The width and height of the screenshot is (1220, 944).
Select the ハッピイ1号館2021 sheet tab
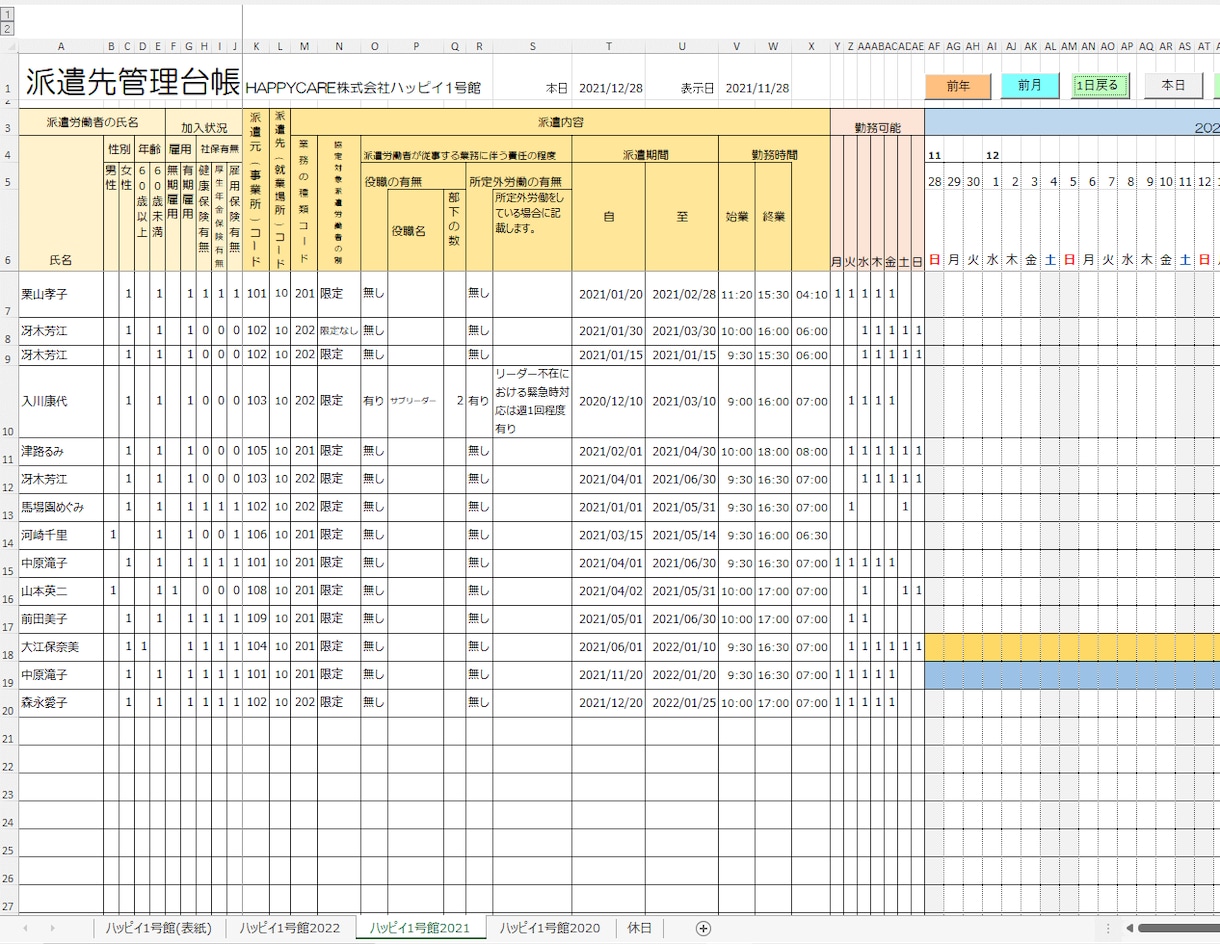[x=420, y=928]
